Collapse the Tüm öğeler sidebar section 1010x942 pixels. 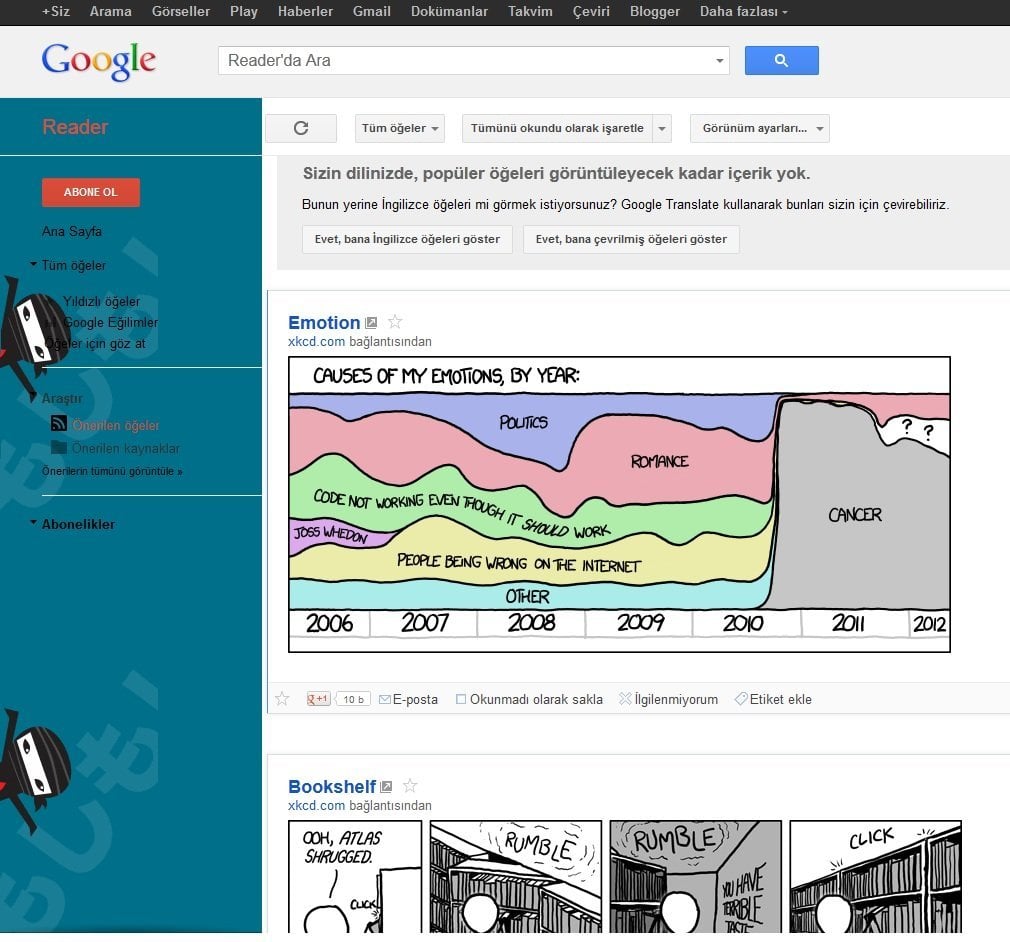(x=33, y=264)
